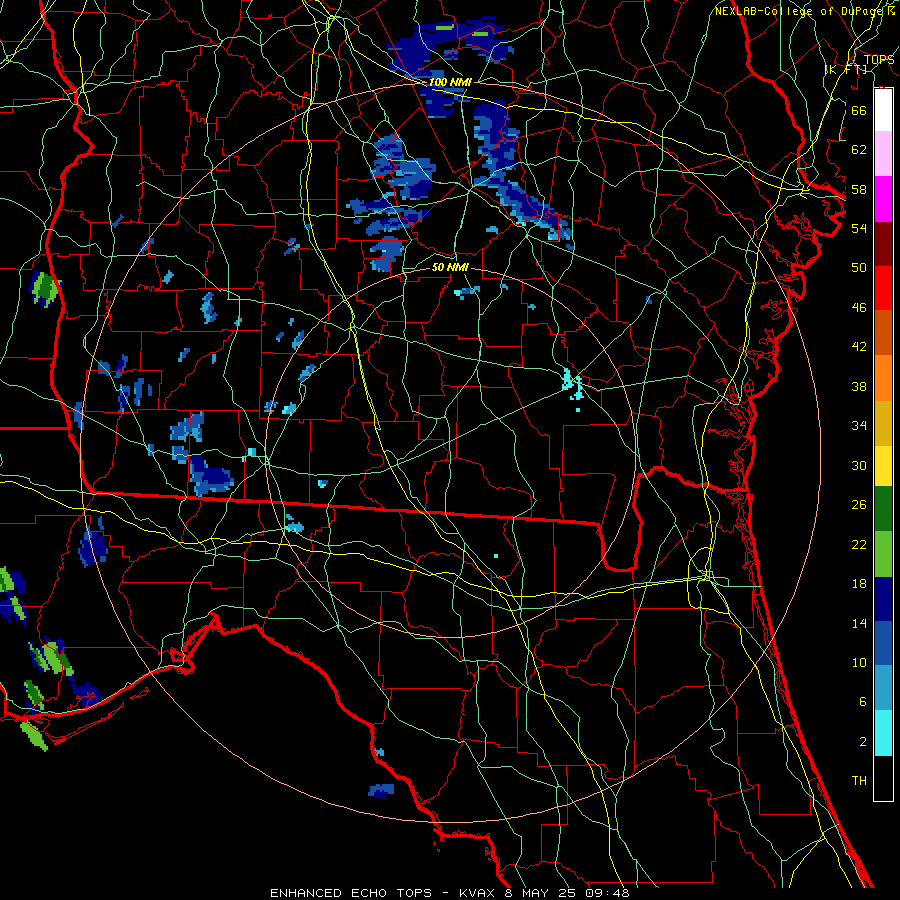
Task: Click the 50 legend value
Action: tap(859, 267)
